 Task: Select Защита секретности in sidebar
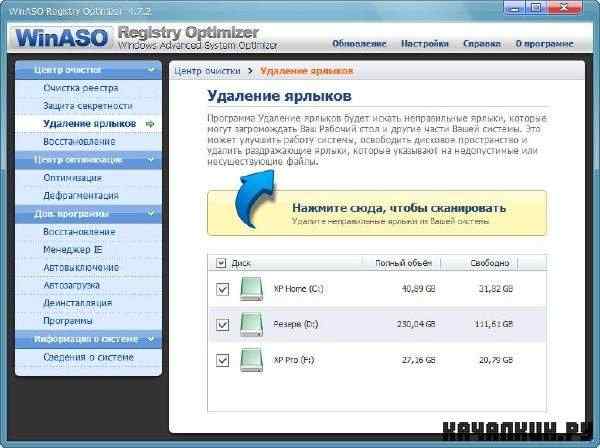pos(88,106)
